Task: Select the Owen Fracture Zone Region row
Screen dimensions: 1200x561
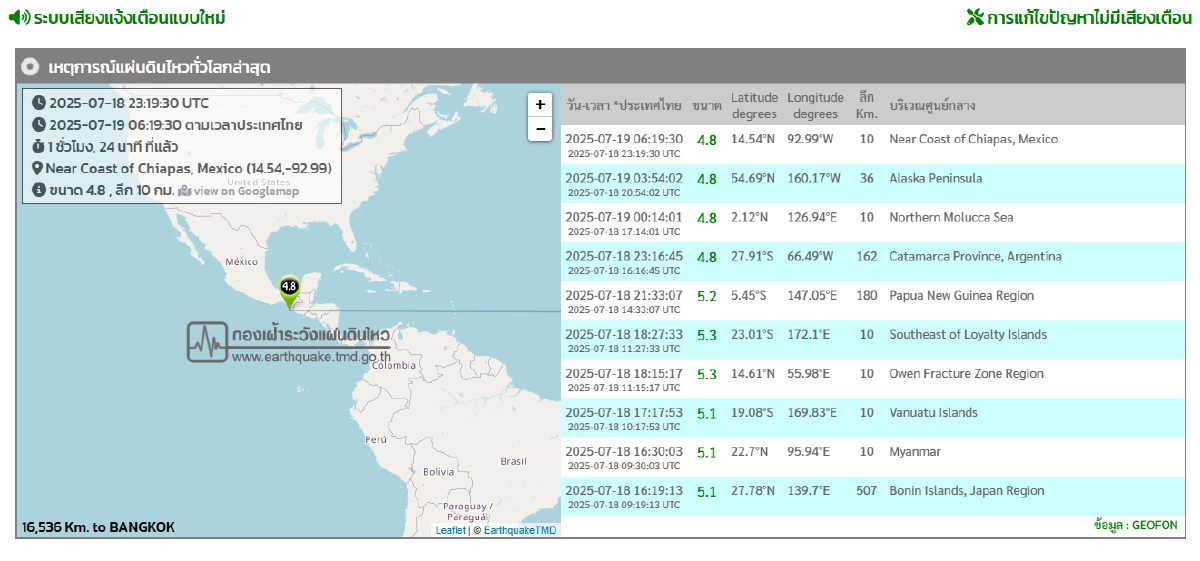Action: (873, 378)
